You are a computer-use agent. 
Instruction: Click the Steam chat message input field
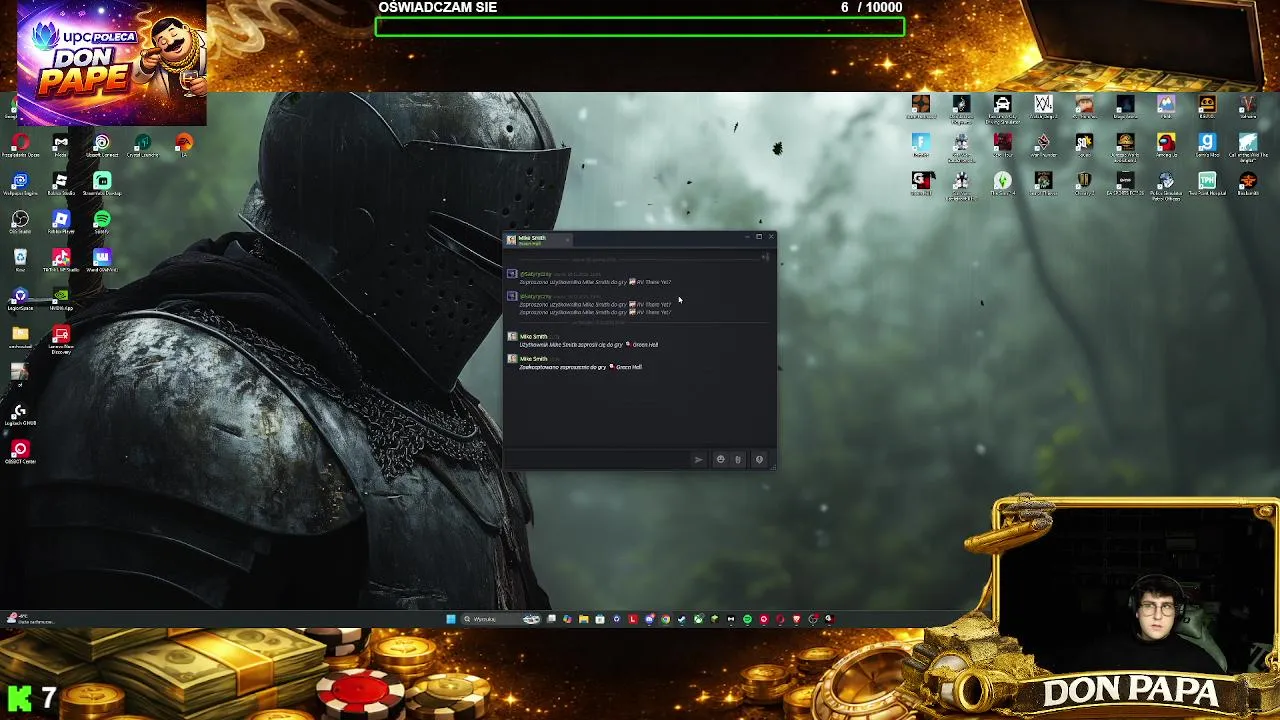(x=597, y=459)
